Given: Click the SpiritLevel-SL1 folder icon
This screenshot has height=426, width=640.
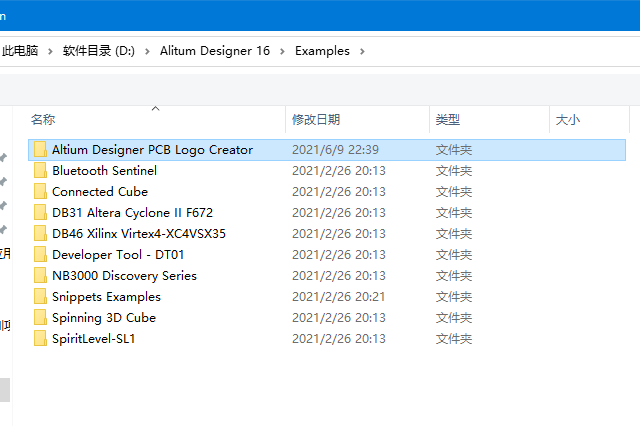Looking at the screenshot, I should [40, 339].
